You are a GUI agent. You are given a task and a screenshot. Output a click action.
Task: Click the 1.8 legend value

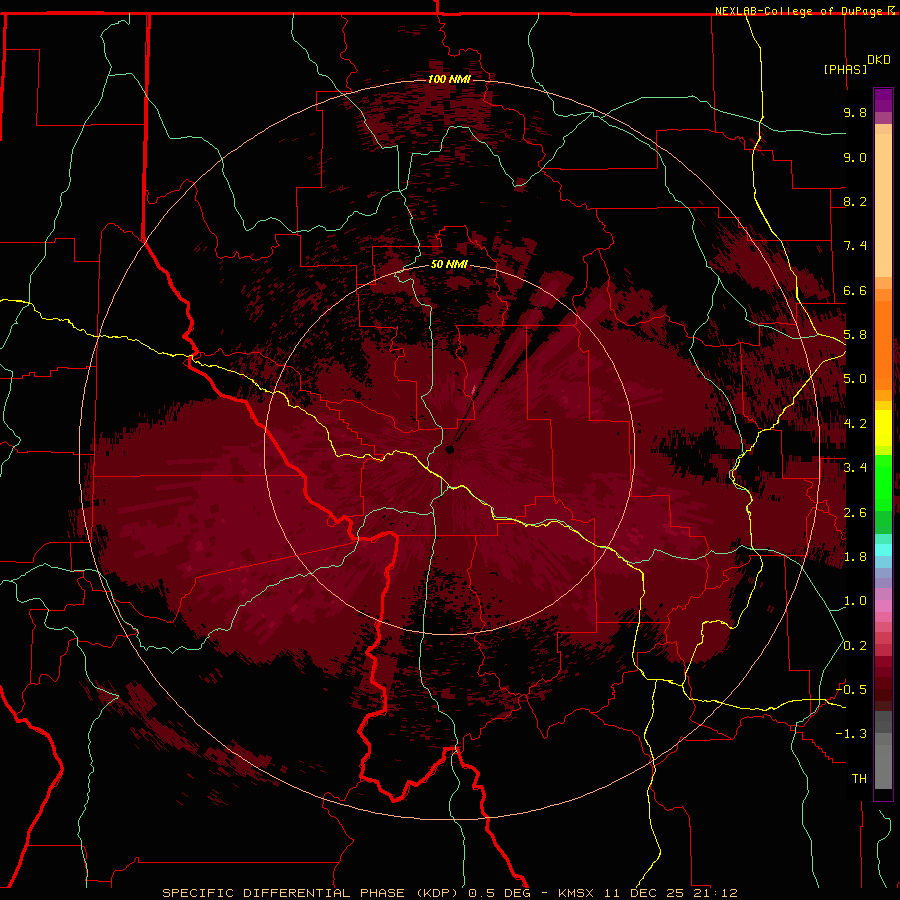(855, 557)
